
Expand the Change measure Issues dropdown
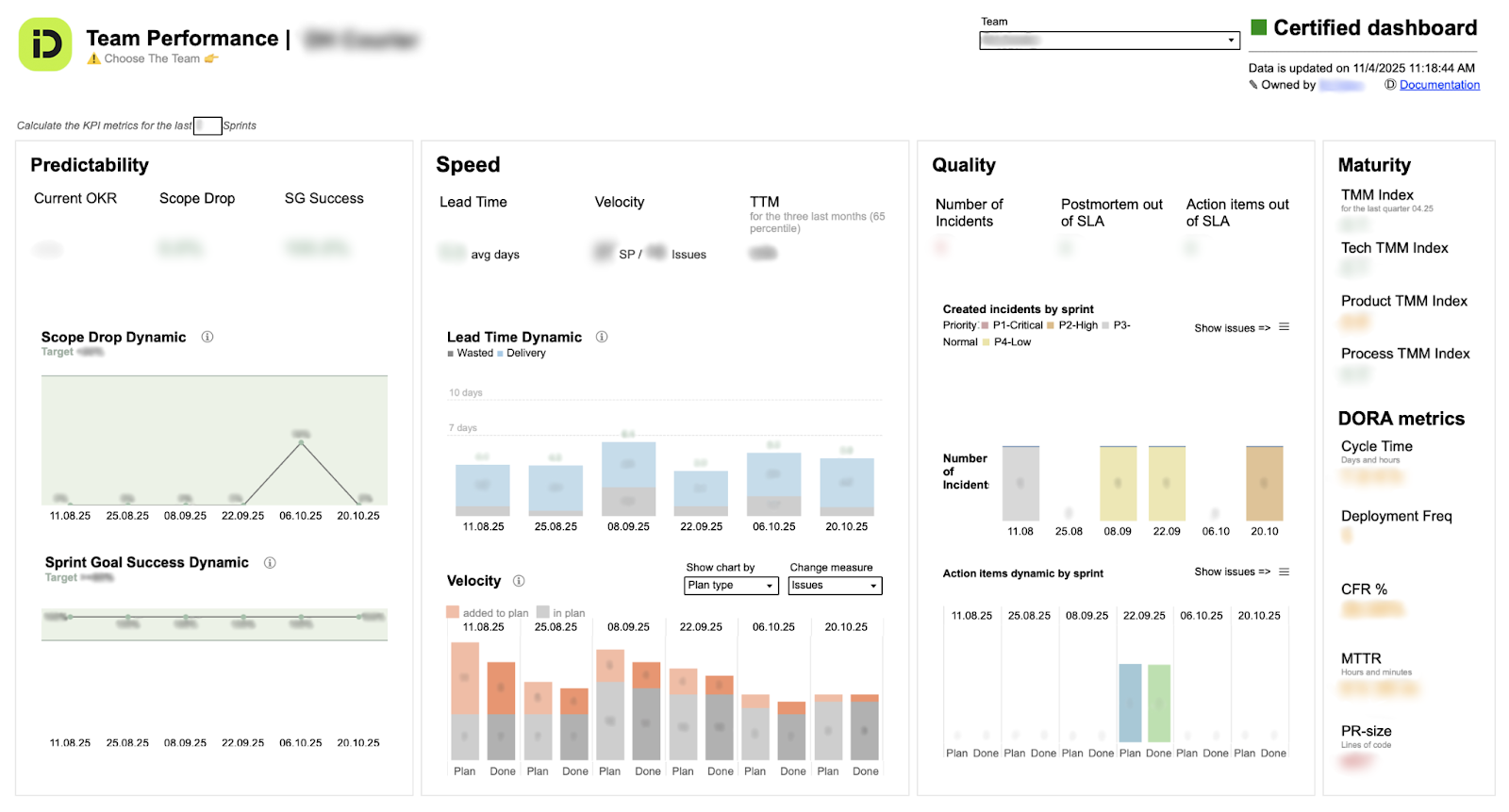click(835, 586)
